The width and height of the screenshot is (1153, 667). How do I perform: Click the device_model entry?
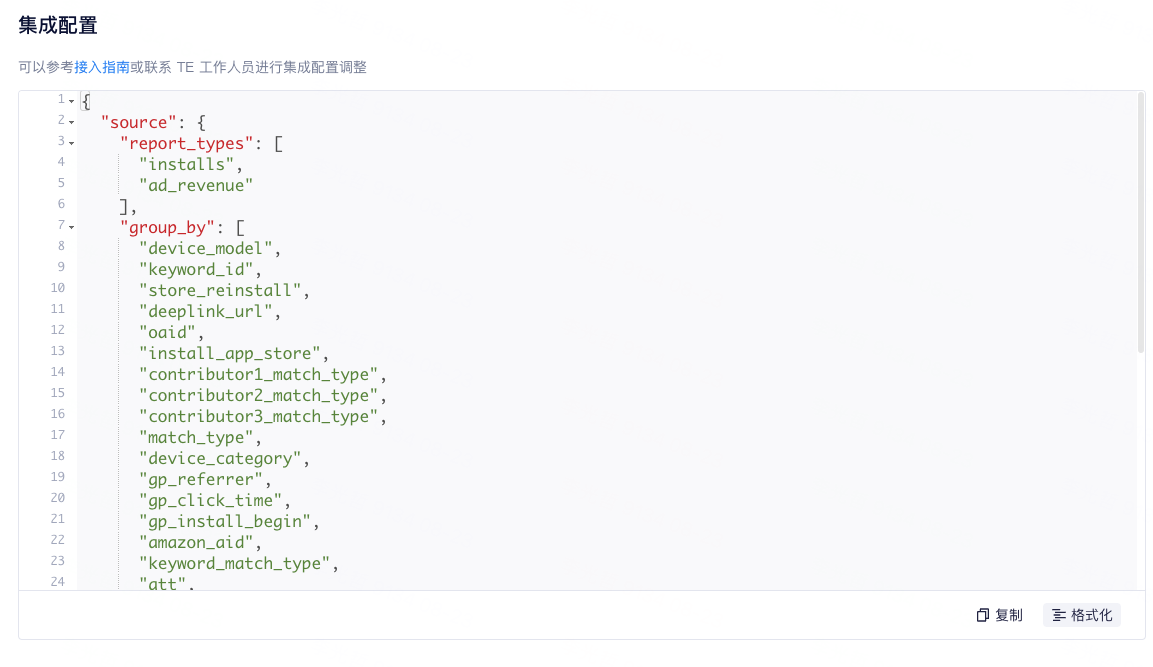click(x=203, y=247)
